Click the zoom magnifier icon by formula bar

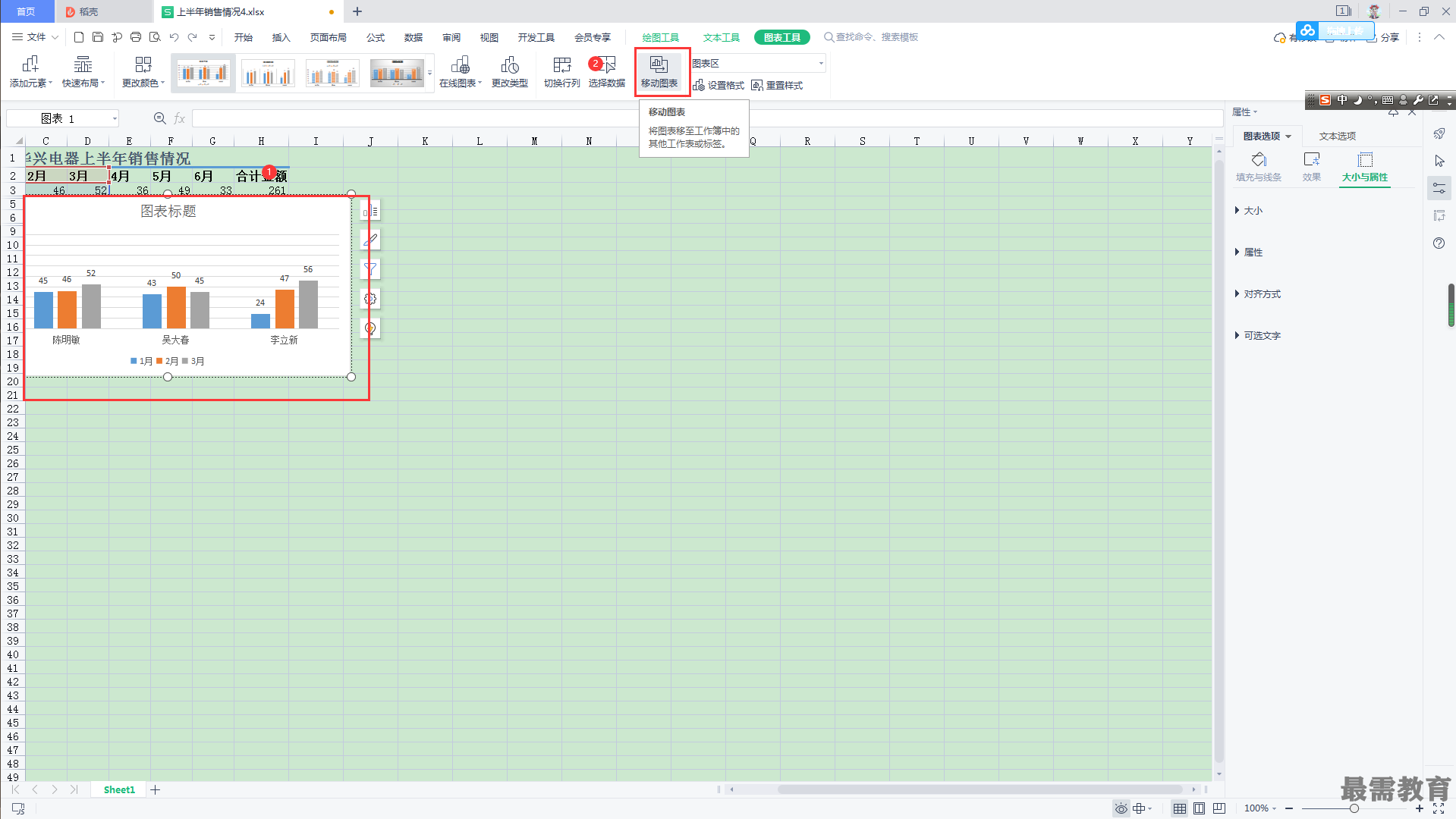point(159,118)
